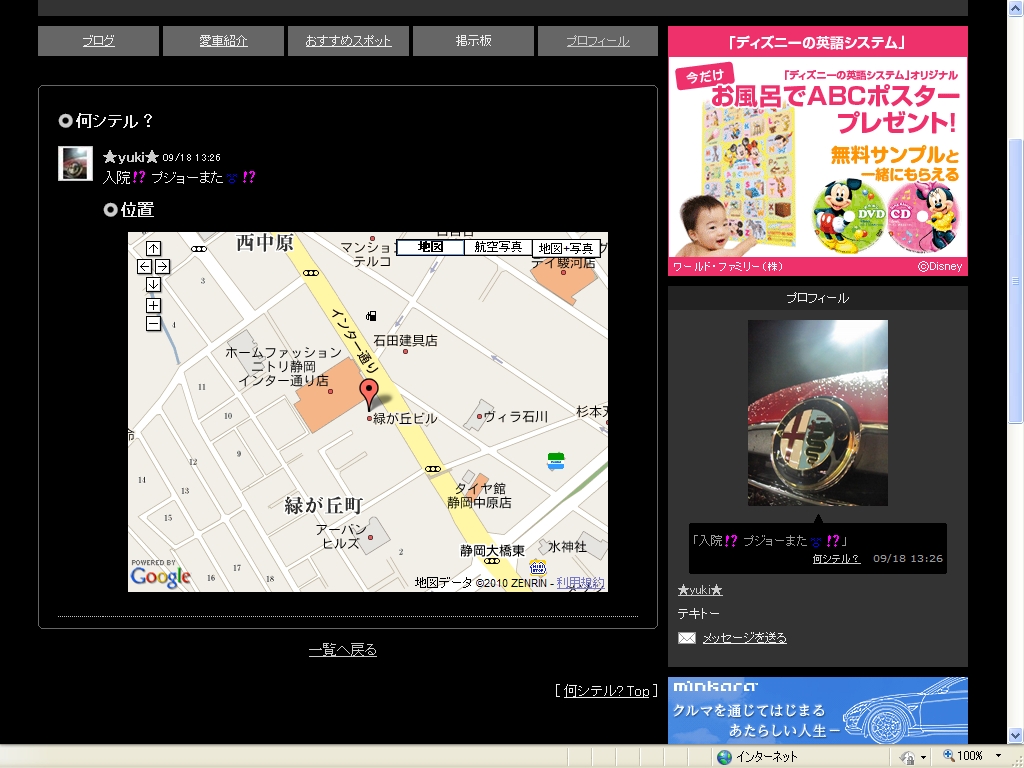Open the プロフィール tab
This screenshot has height=768, width=1024.
point(598,40)
